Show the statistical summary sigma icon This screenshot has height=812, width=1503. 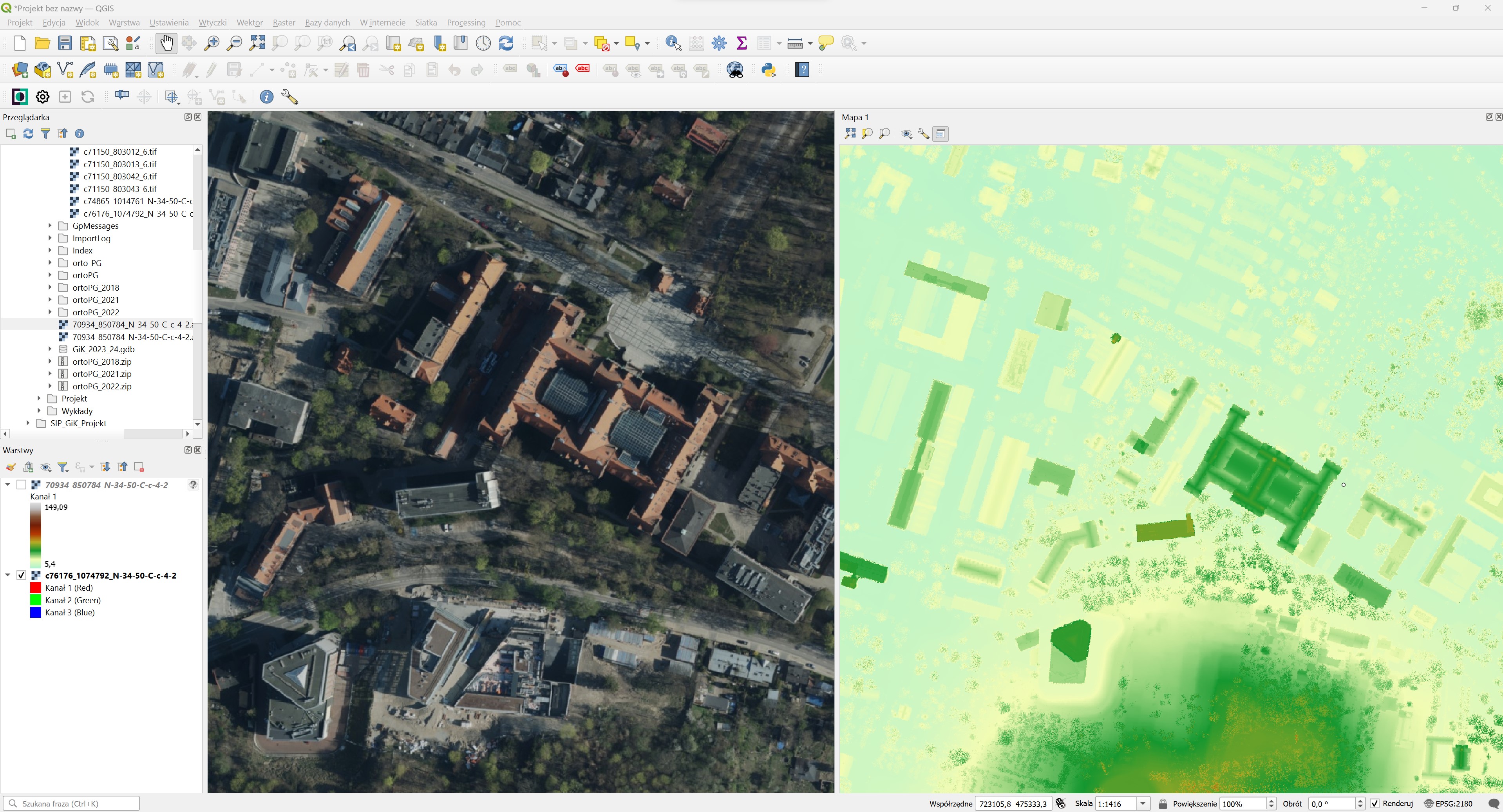coord(742,43)
